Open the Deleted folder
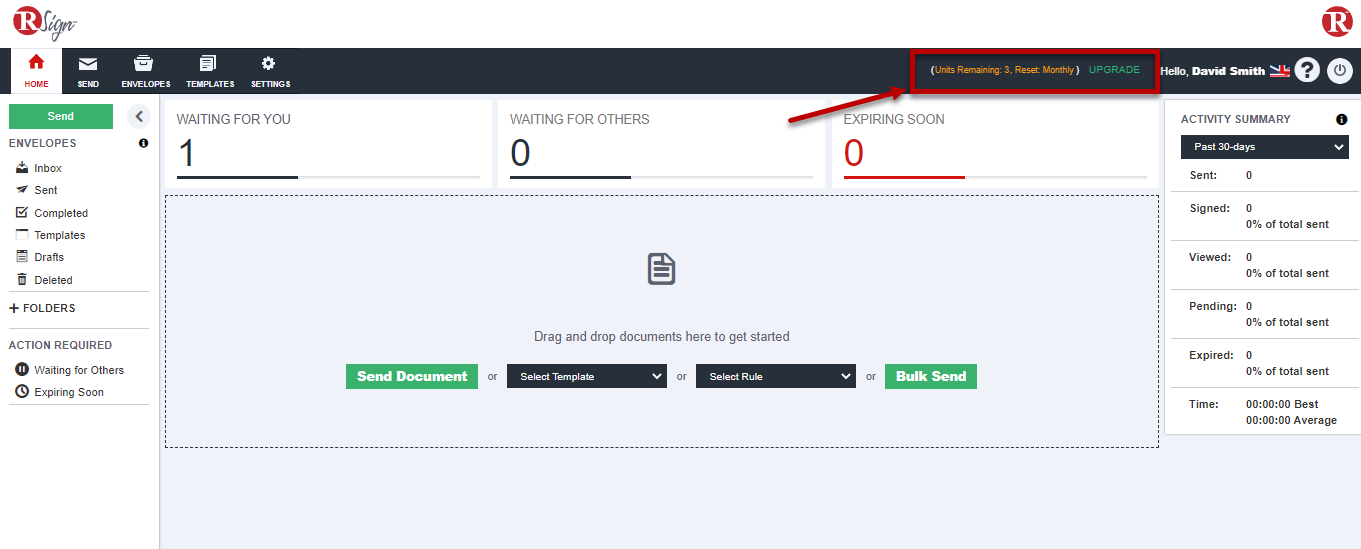 (53, 280)
